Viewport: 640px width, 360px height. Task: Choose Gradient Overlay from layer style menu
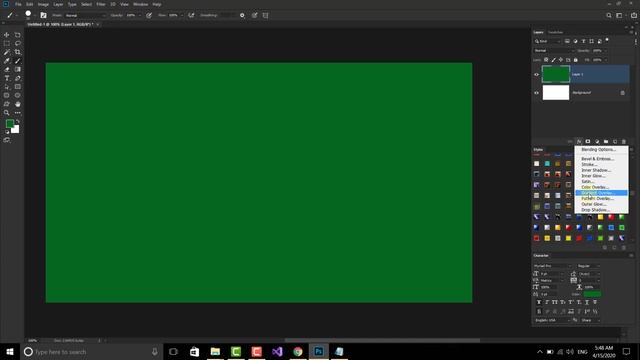click(601, 193)
